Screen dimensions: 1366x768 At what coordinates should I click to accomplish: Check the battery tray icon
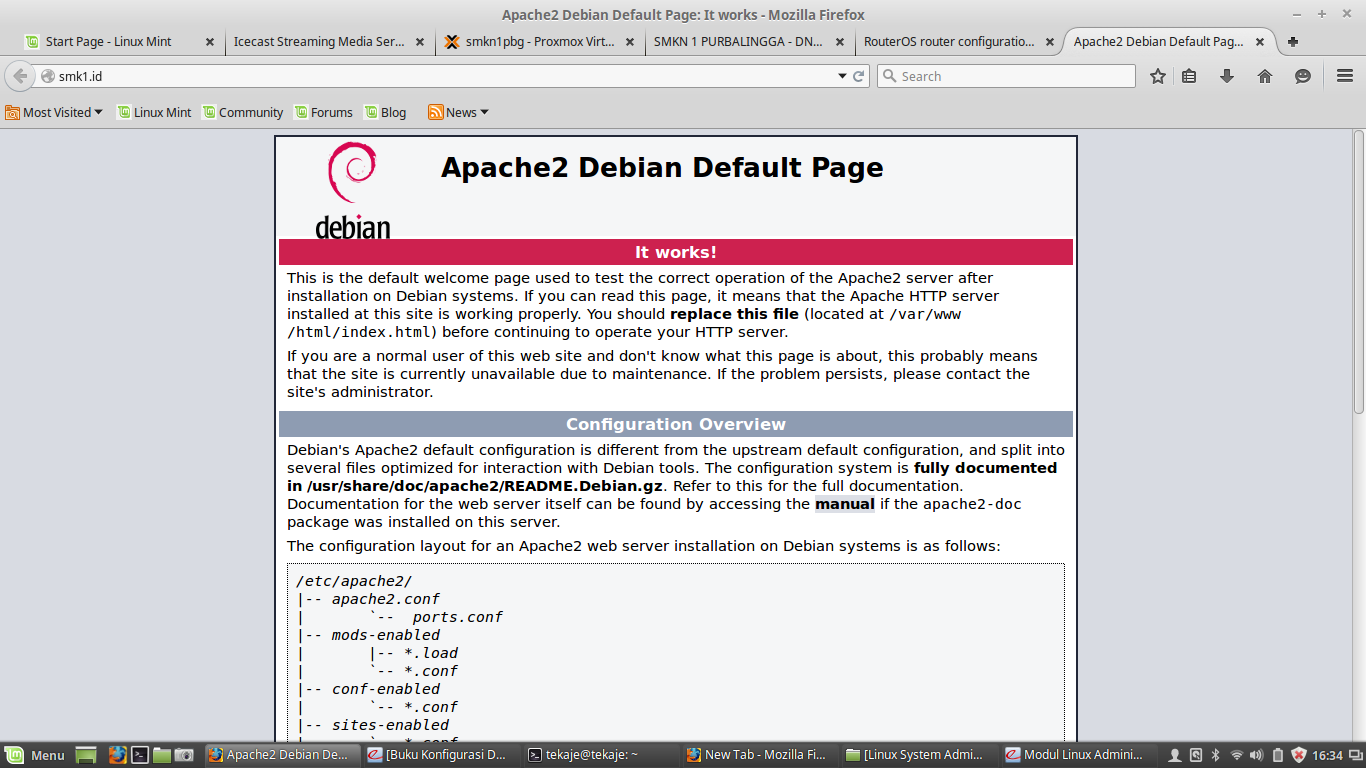coord(1278,755)
